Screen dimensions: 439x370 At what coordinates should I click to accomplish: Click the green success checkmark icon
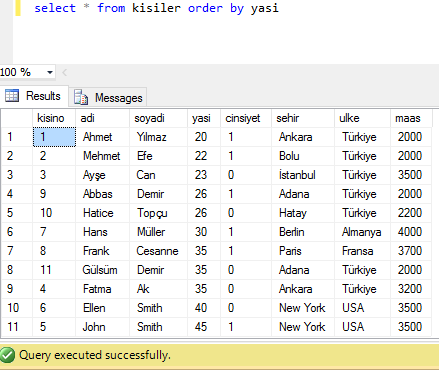(7, 355)
